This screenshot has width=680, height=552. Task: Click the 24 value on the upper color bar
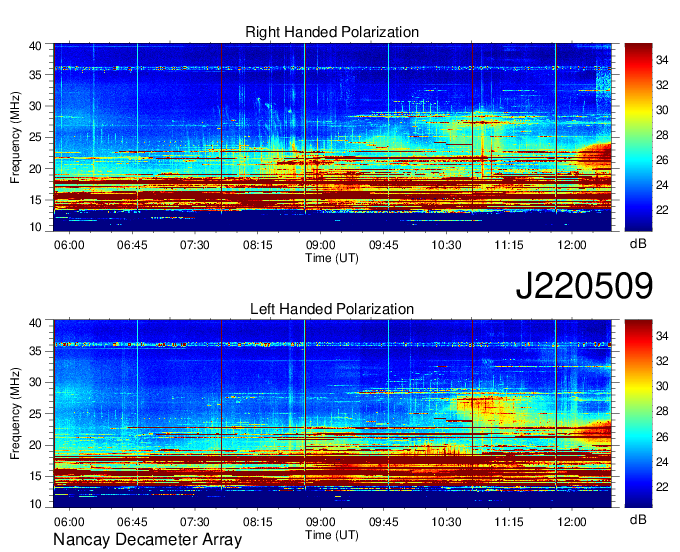coord(662,185)
